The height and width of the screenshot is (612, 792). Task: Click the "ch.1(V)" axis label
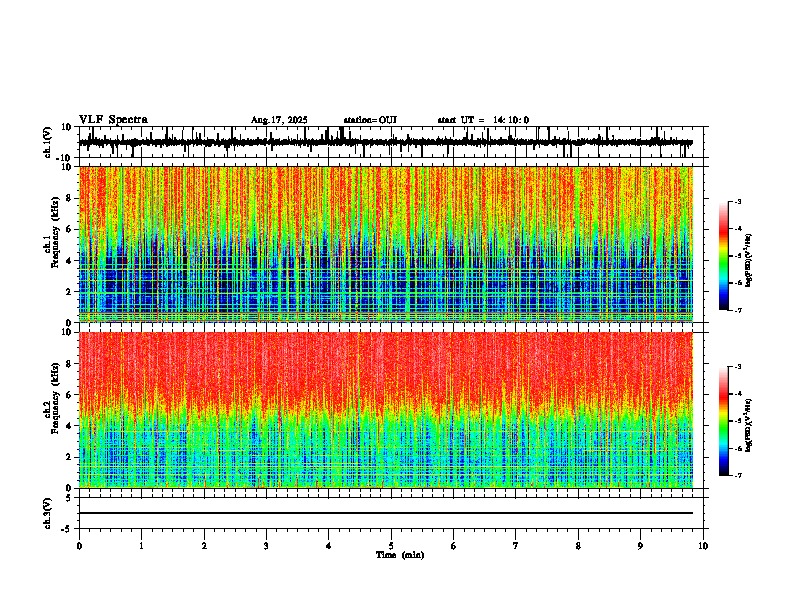[48, 142]
